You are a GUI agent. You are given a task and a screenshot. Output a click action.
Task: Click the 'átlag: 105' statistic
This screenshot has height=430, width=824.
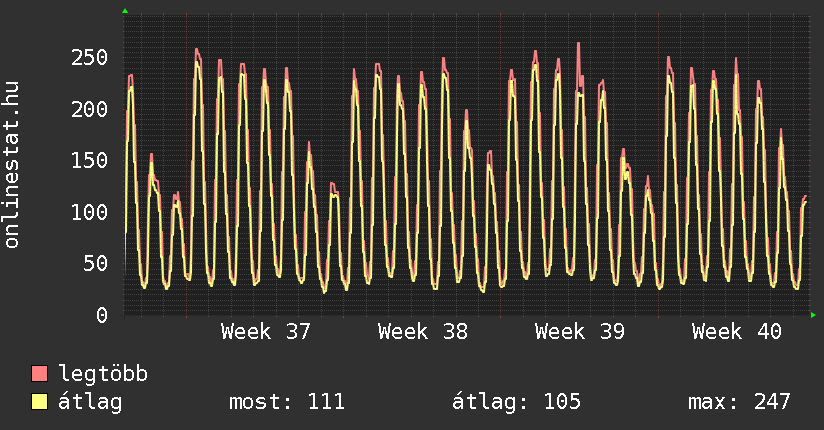pyautogui.click(x=517, y=402)
